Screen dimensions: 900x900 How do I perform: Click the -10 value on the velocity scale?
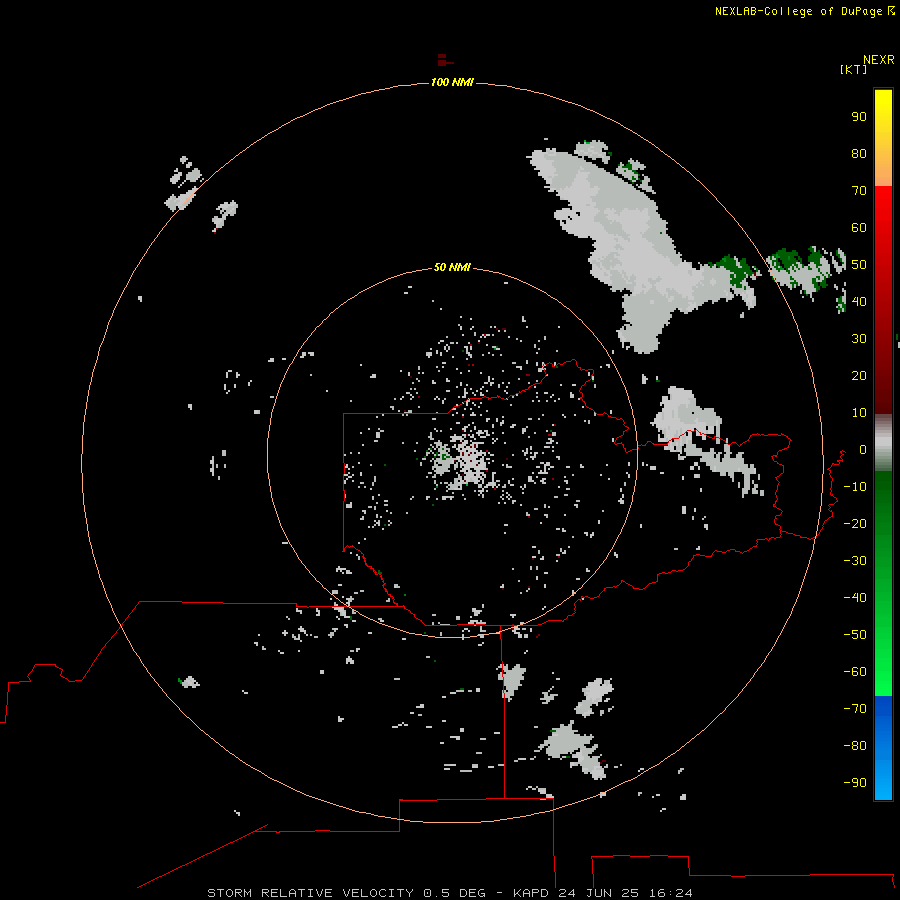[x=855, y=487]
